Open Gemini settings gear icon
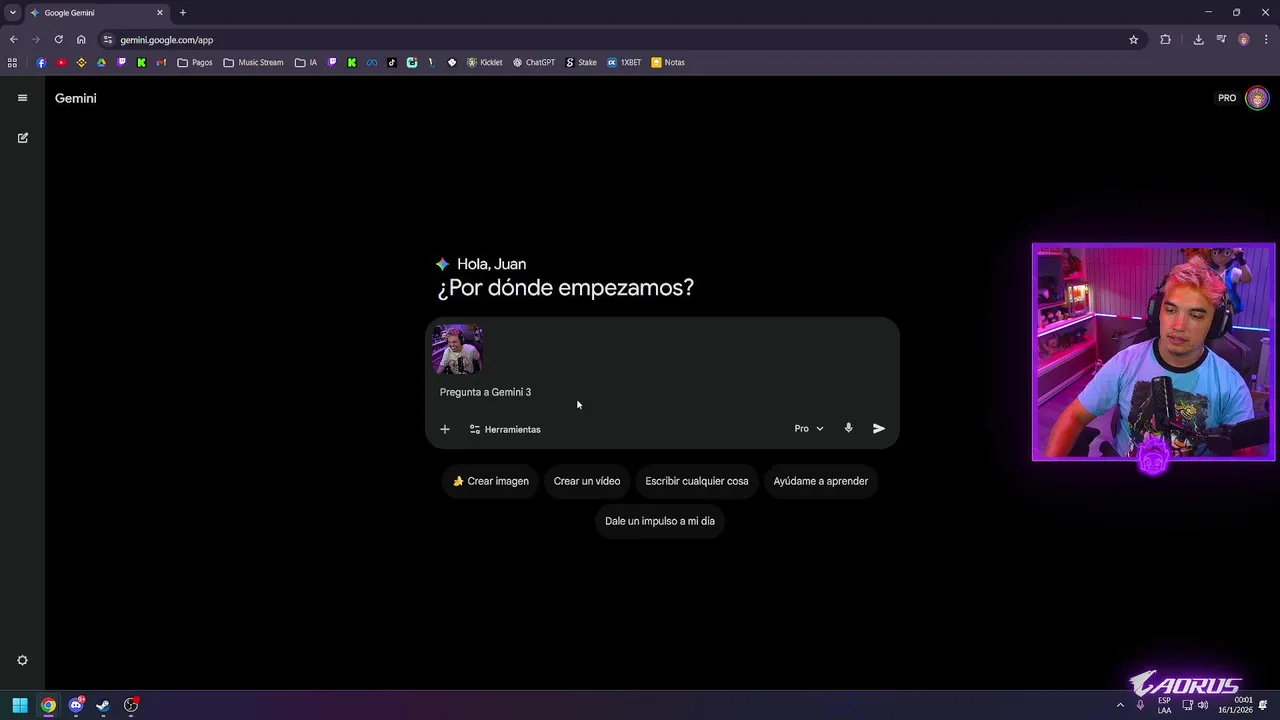This screenshot has width=1280, height=720. pos(22,660)
